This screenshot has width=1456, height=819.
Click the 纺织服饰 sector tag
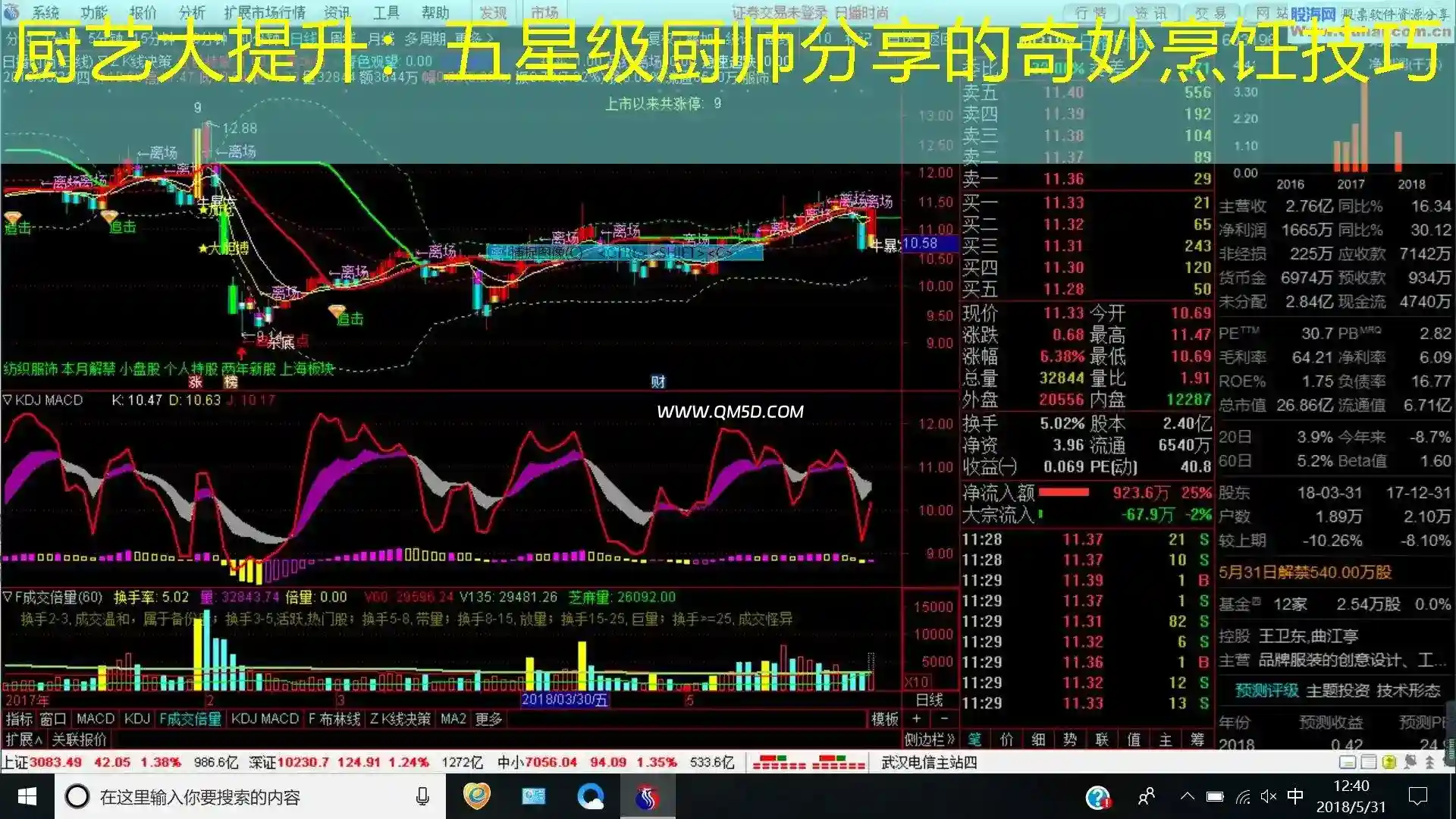(30, 369)
